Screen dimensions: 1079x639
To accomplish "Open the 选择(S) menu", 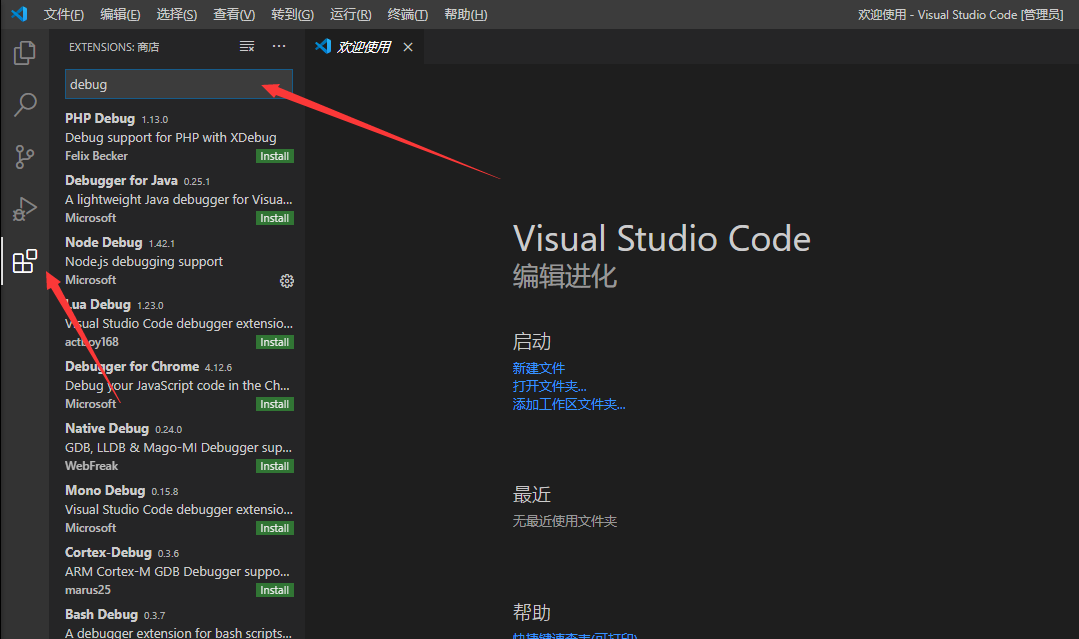I will pyautogui.click(x=176, y=14).
